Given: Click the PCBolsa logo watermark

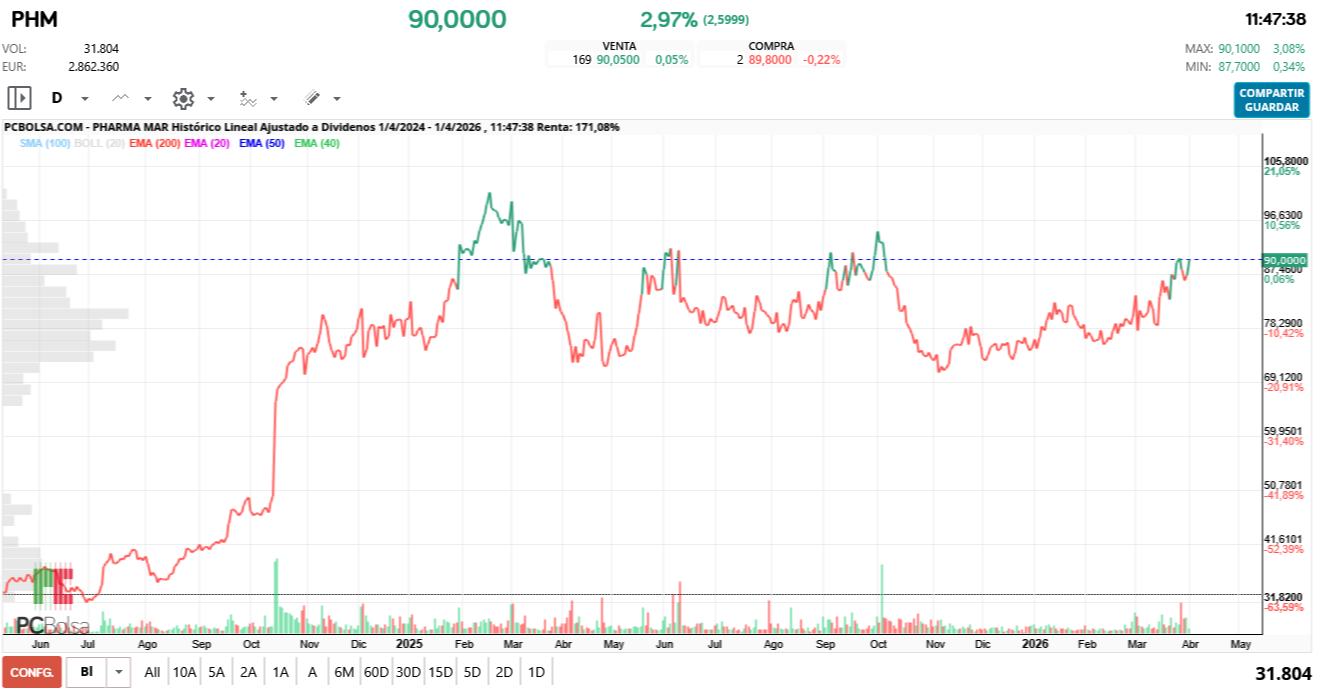Looking at the screenshot, I should (52, 625).
